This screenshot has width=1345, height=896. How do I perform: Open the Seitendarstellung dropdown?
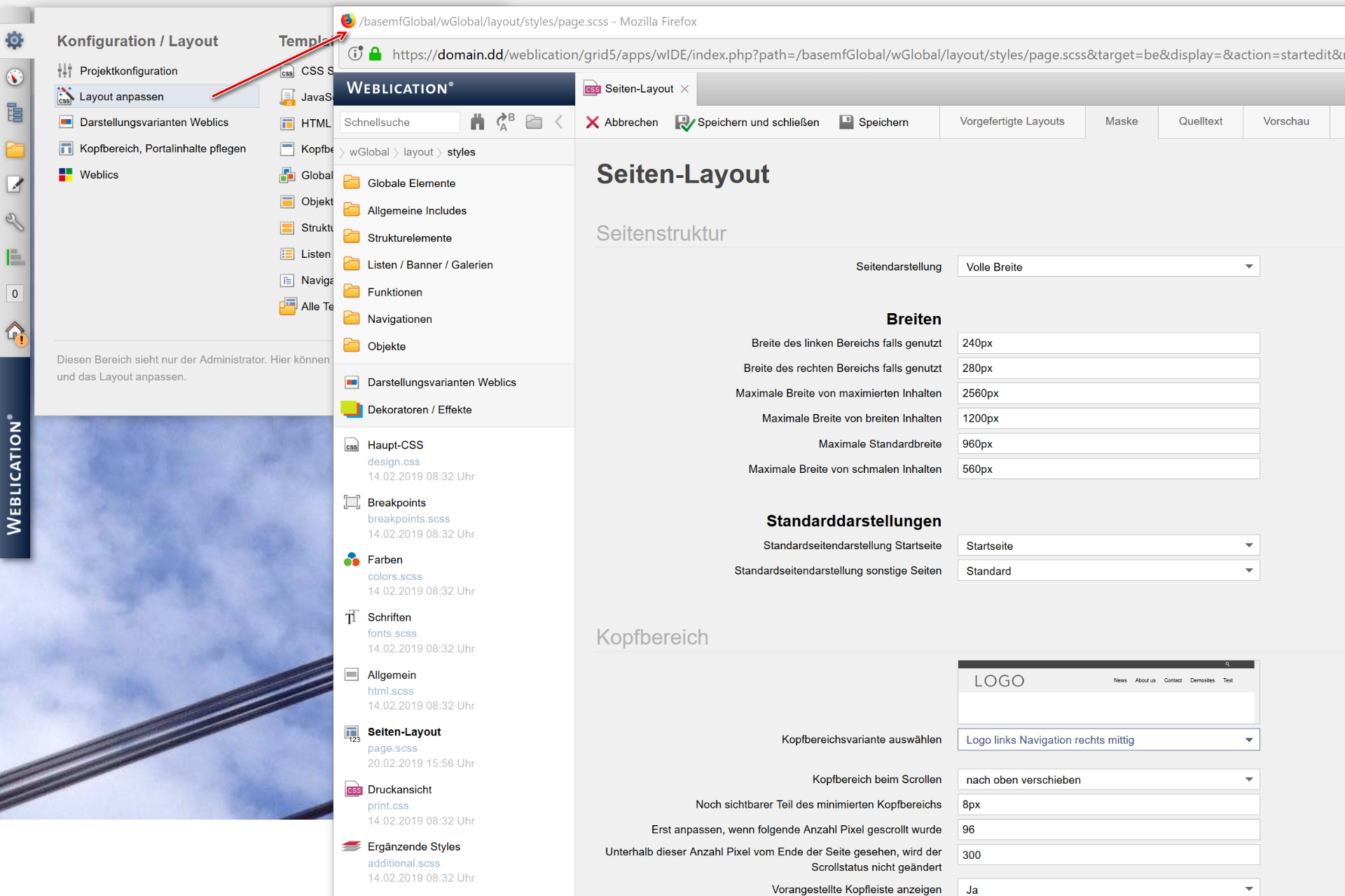coord(1108,267)
